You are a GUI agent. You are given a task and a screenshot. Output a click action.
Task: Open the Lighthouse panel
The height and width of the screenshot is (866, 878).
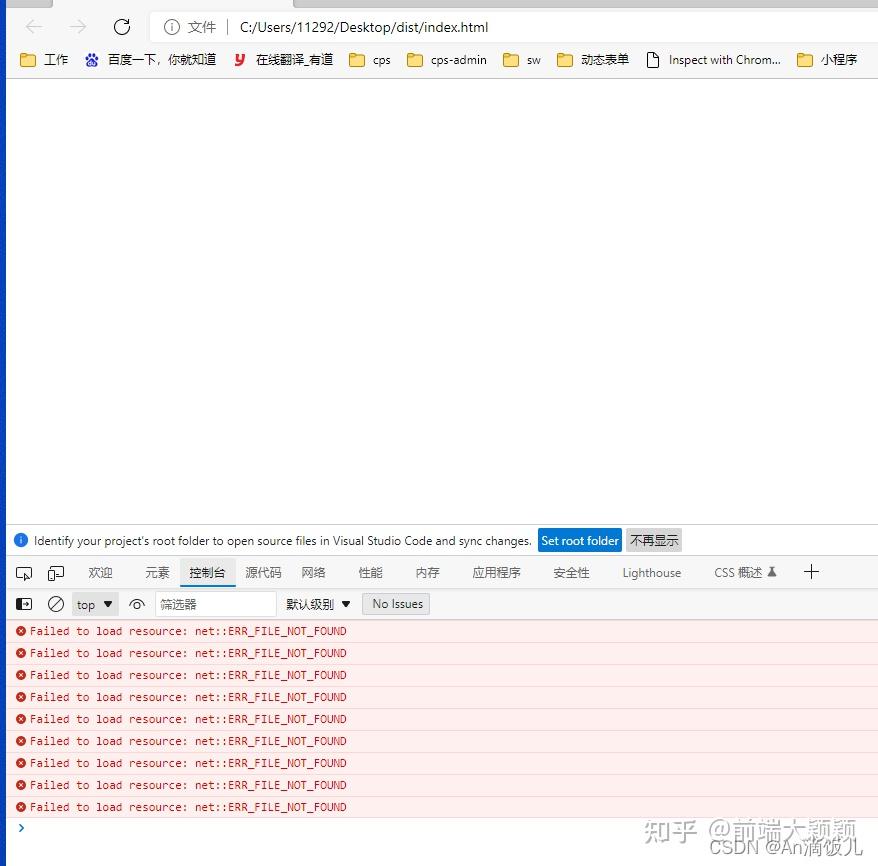pos(650,572)
